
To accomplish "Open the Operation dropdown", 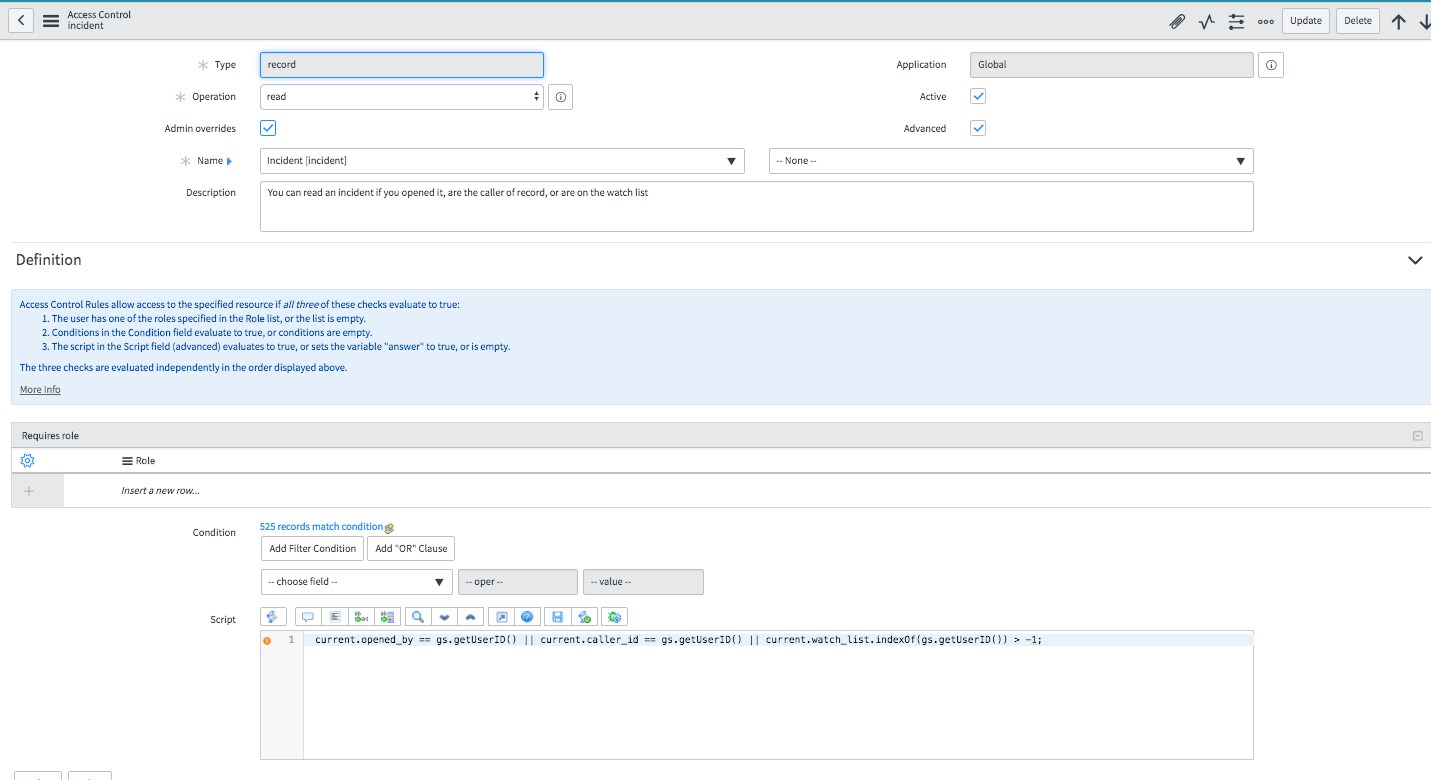I will tap(402, 97).
